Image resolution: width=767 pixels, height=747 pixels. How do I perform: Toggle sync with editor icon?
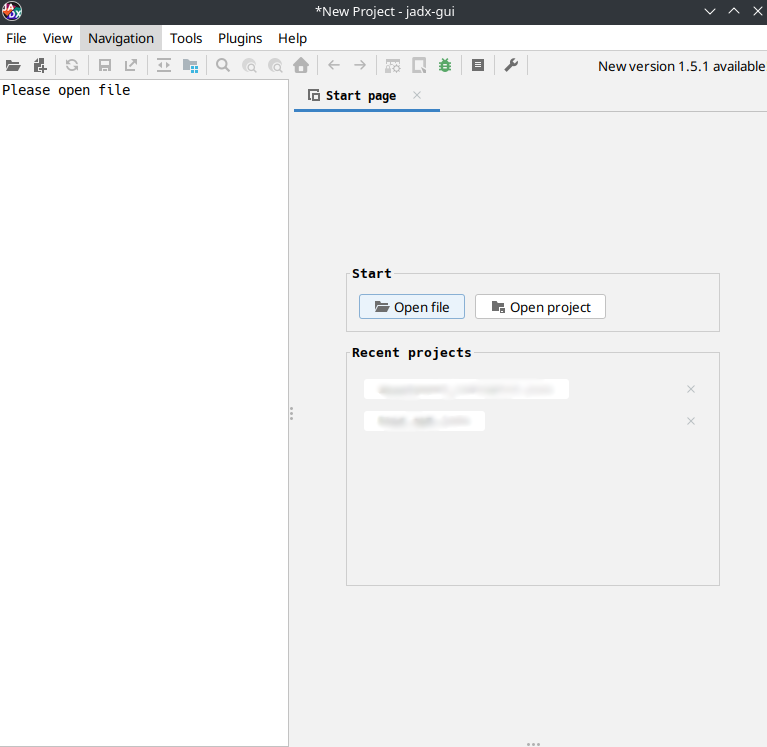click(x=164, y=66)
